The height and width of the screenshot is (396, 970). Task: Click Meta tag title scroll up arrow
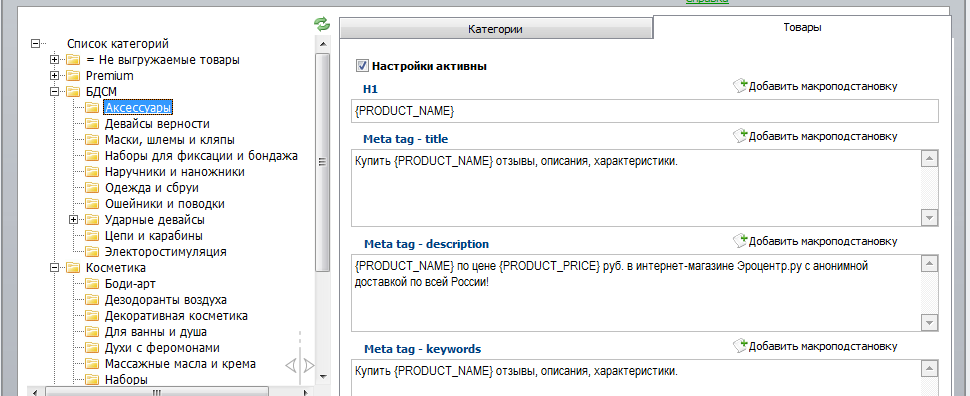(930, 159)
